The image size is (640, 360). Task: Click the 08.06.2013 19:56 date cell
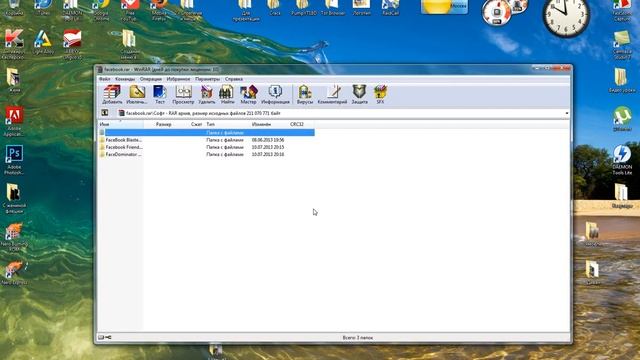(268, 140)
